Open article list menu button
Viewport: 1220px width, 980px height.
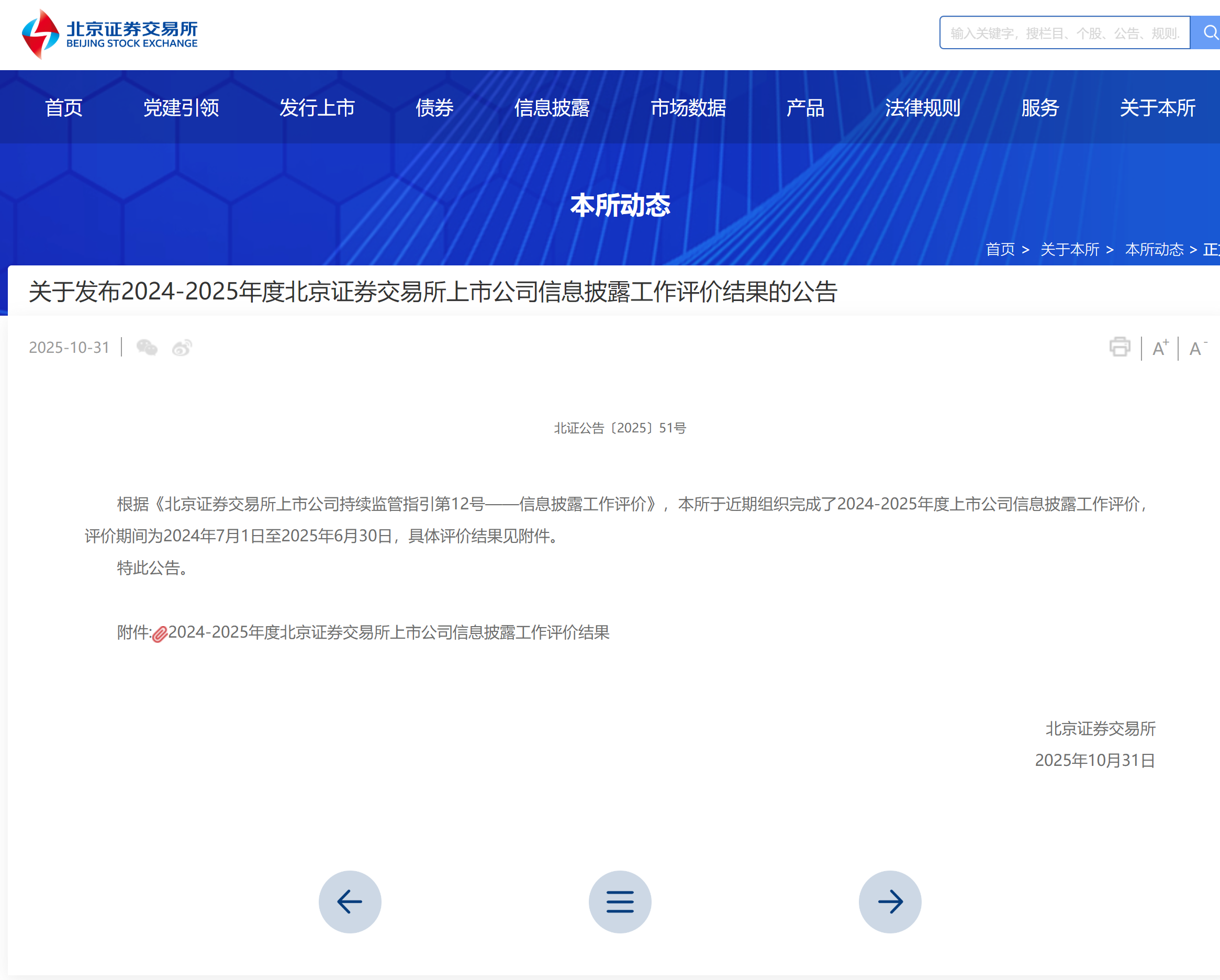click(620, 901)
